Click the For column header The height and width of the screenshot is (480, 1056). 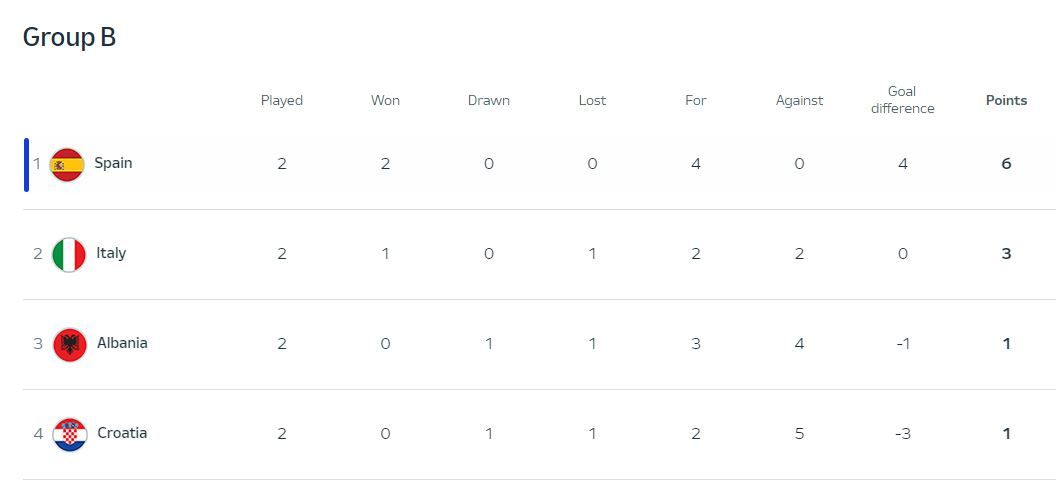696,100
